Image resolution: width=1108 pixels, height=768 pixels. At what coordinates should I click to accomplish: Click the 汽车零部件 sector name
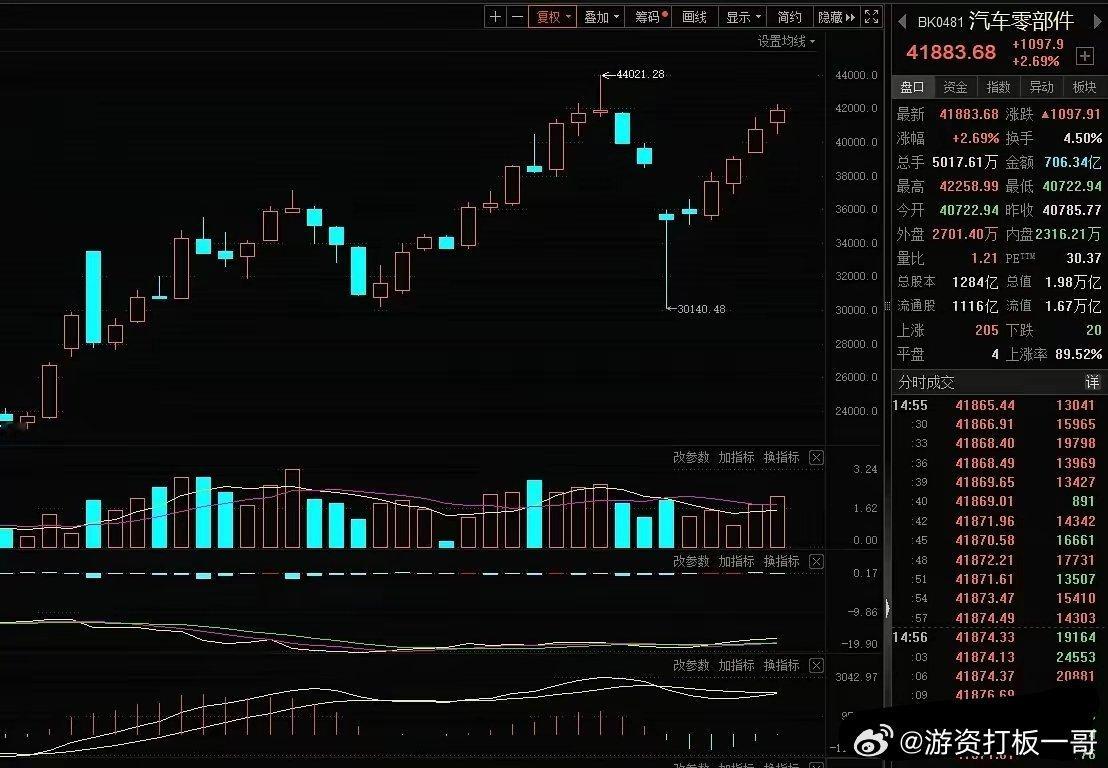1021,21
